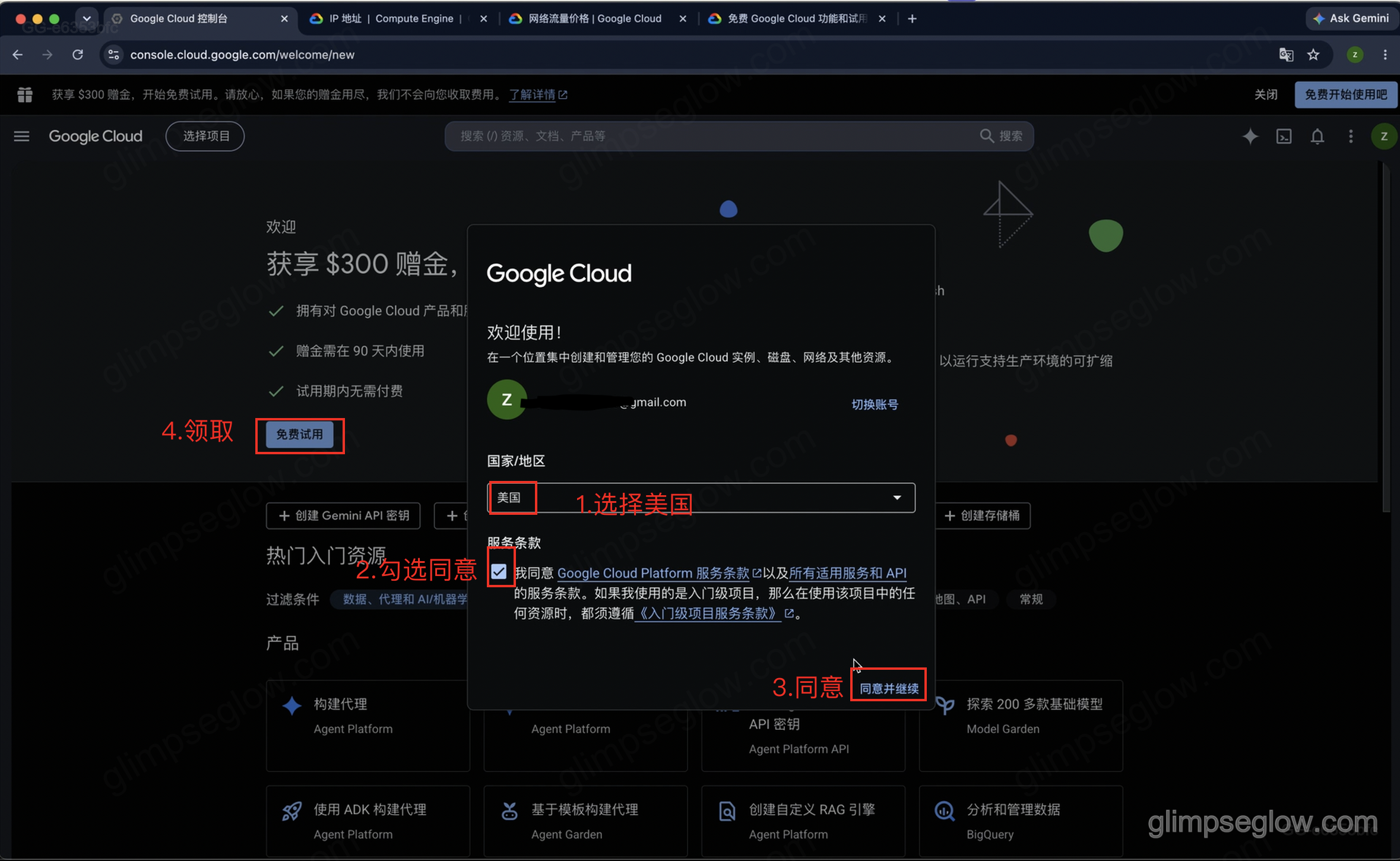Click the 构建代理 sparkle icon
Screen dimensions: 1400x861
click(292, 706)
